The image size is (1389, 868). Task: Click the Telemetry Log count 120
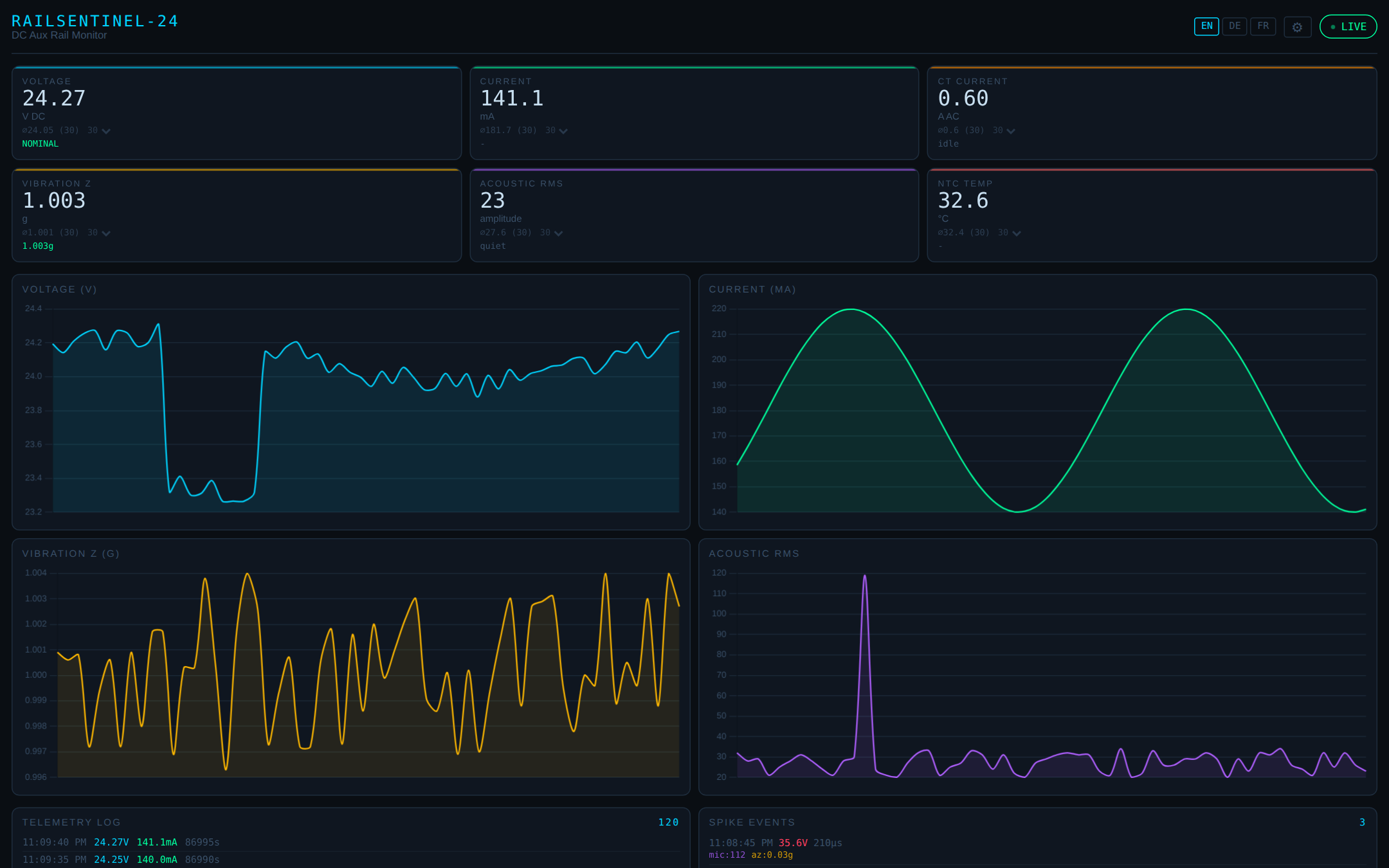tap(668, 822)
